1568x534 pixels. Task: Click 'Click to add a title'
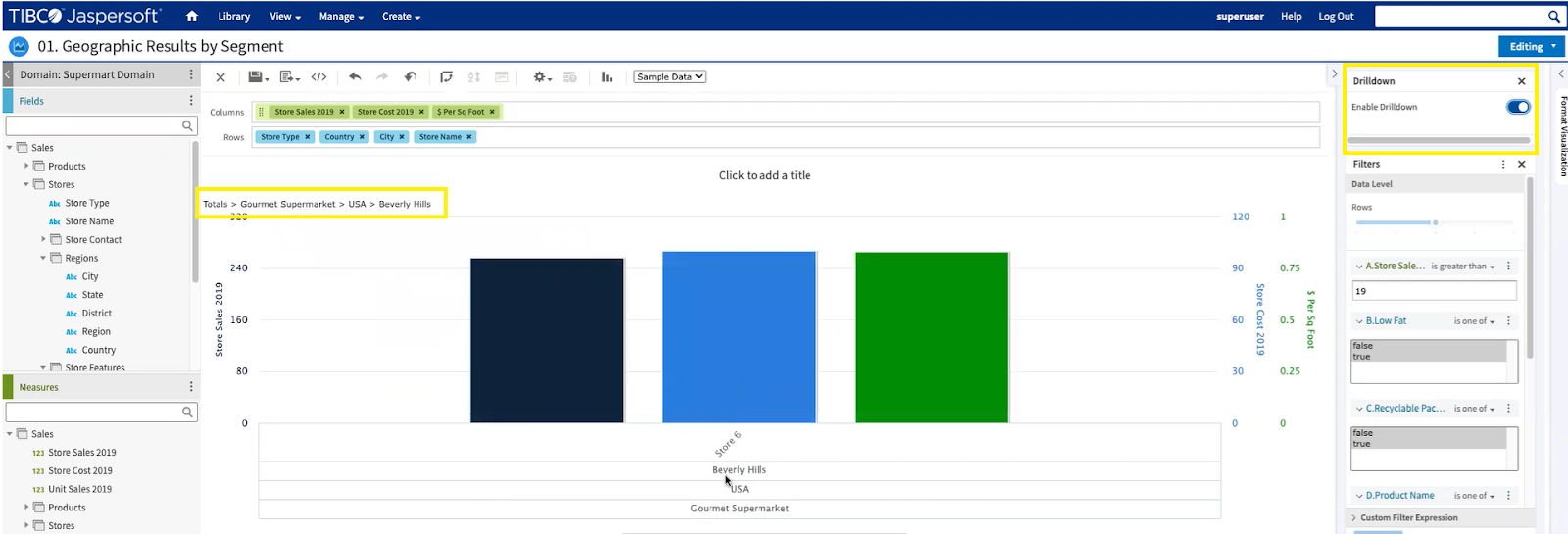tap(764, 175)
